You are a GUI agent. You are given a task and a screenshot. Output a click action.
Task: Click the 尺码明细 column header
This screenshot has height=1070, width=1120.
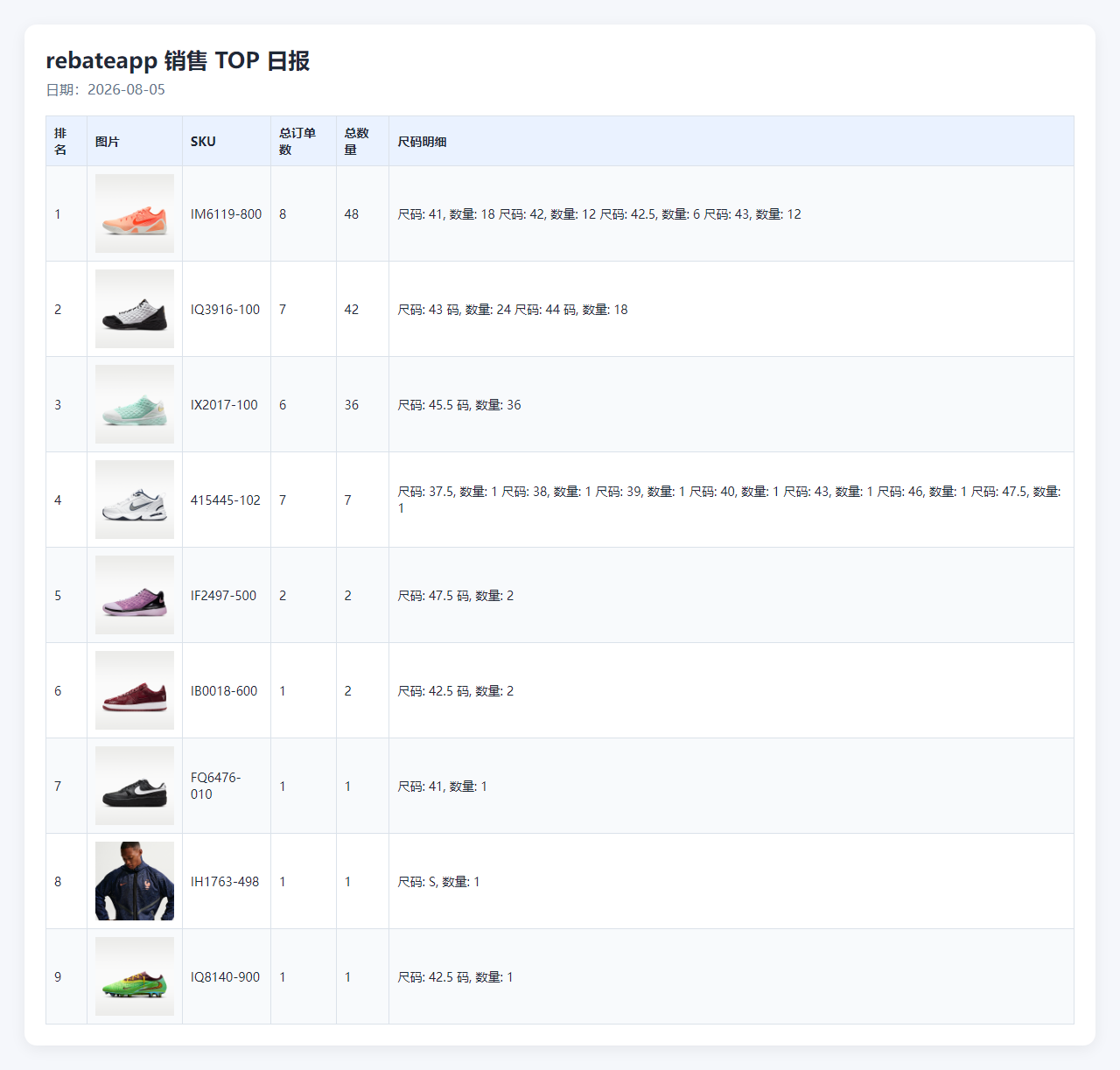[423, 142]
